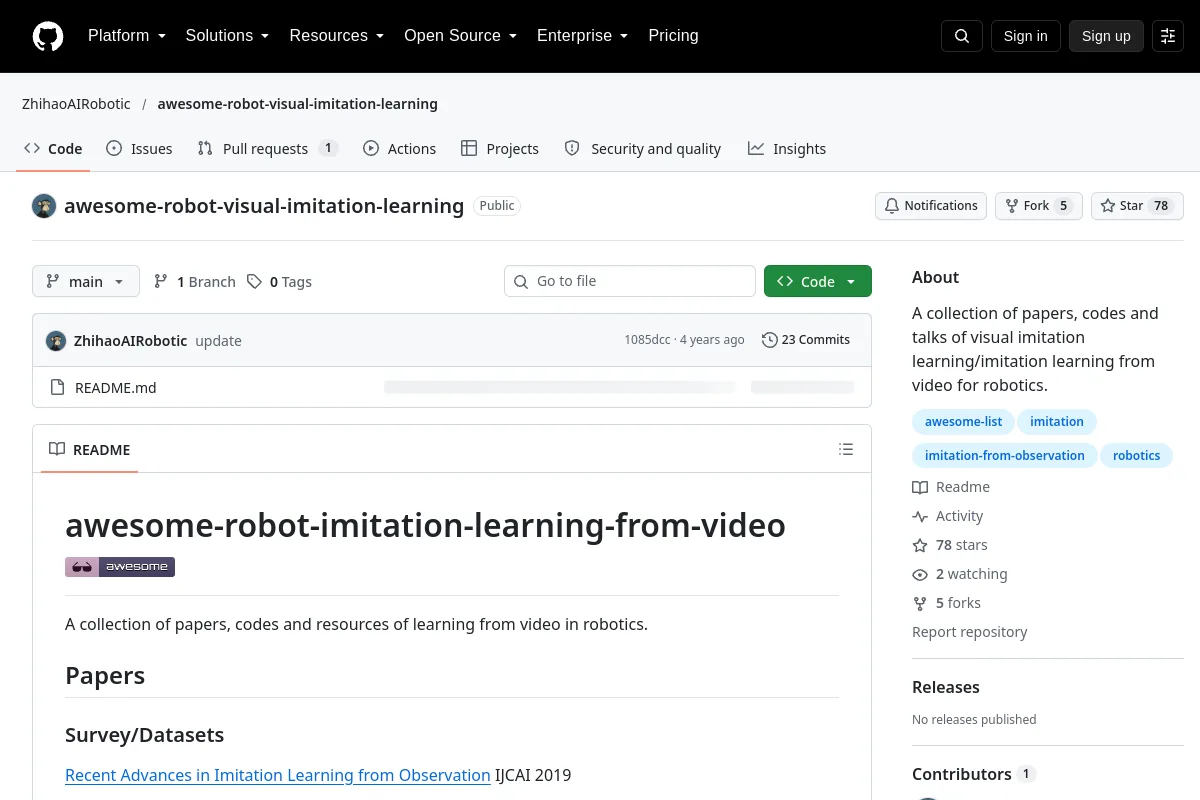Click the Insights graph icon
Viewport: 1200px width, 800px height.
coord(756,148)
